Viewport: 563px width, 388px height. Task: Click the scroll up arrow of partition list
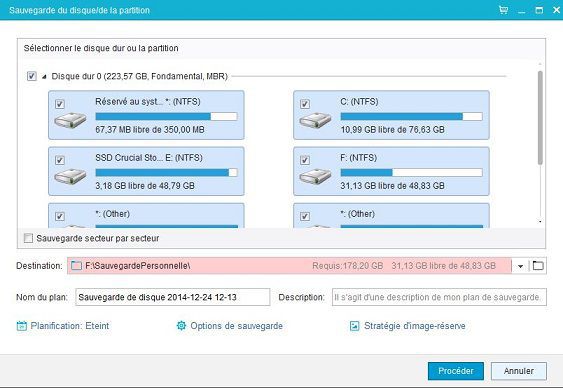pyautogui.click(x=540, y=64)
